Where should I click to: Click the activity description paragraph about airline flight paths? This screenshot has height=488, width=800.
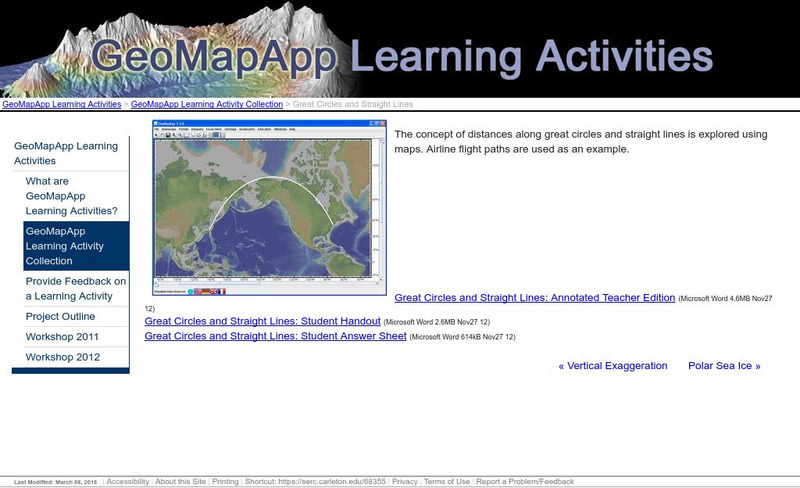[x=581, y=141]
